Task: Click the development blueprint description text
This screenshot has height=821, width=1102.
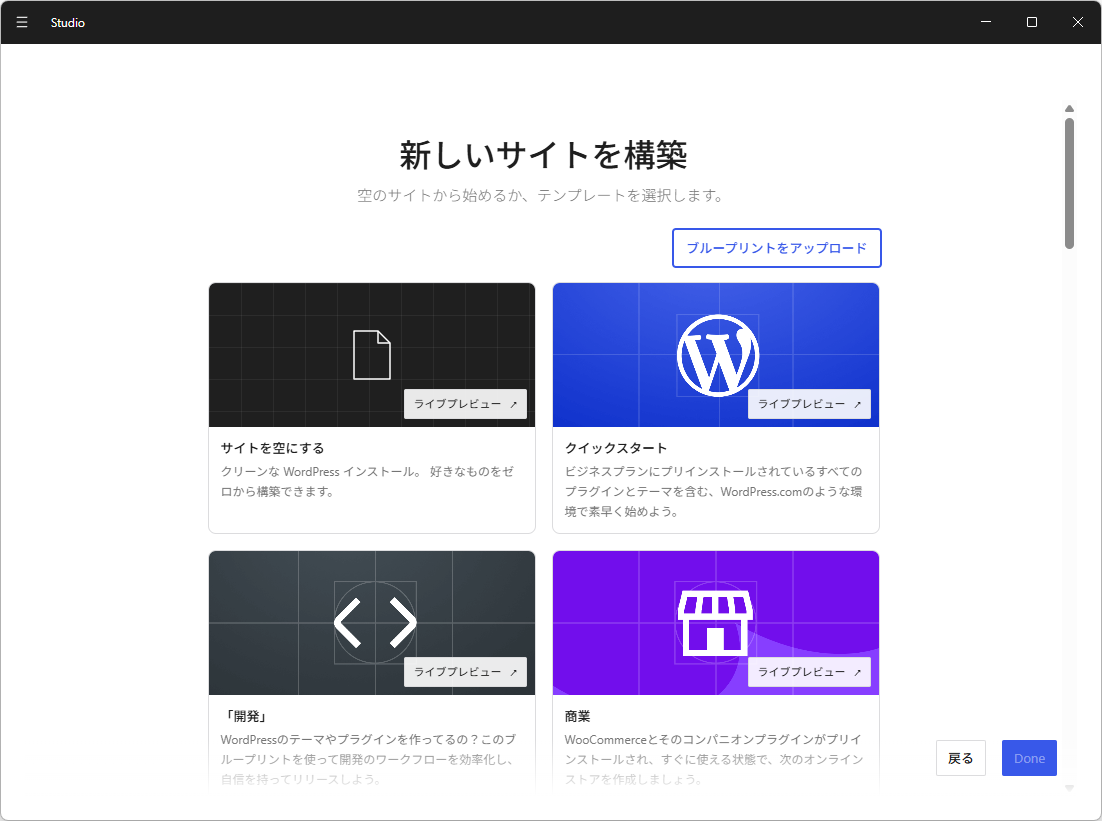Action: coord(368,759)
